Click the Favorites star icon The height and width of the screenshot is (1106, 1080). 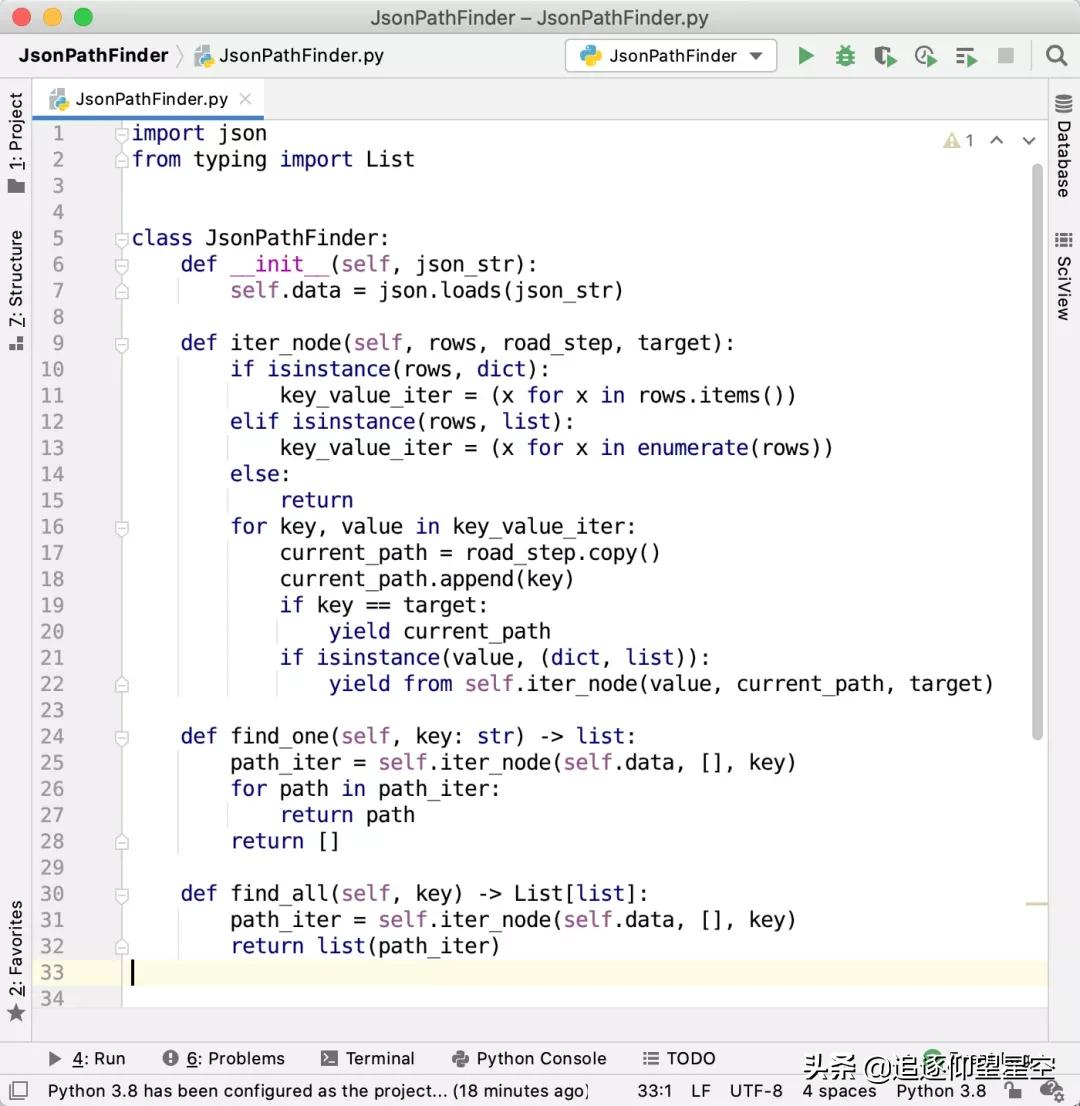(x=16, y=1014)
